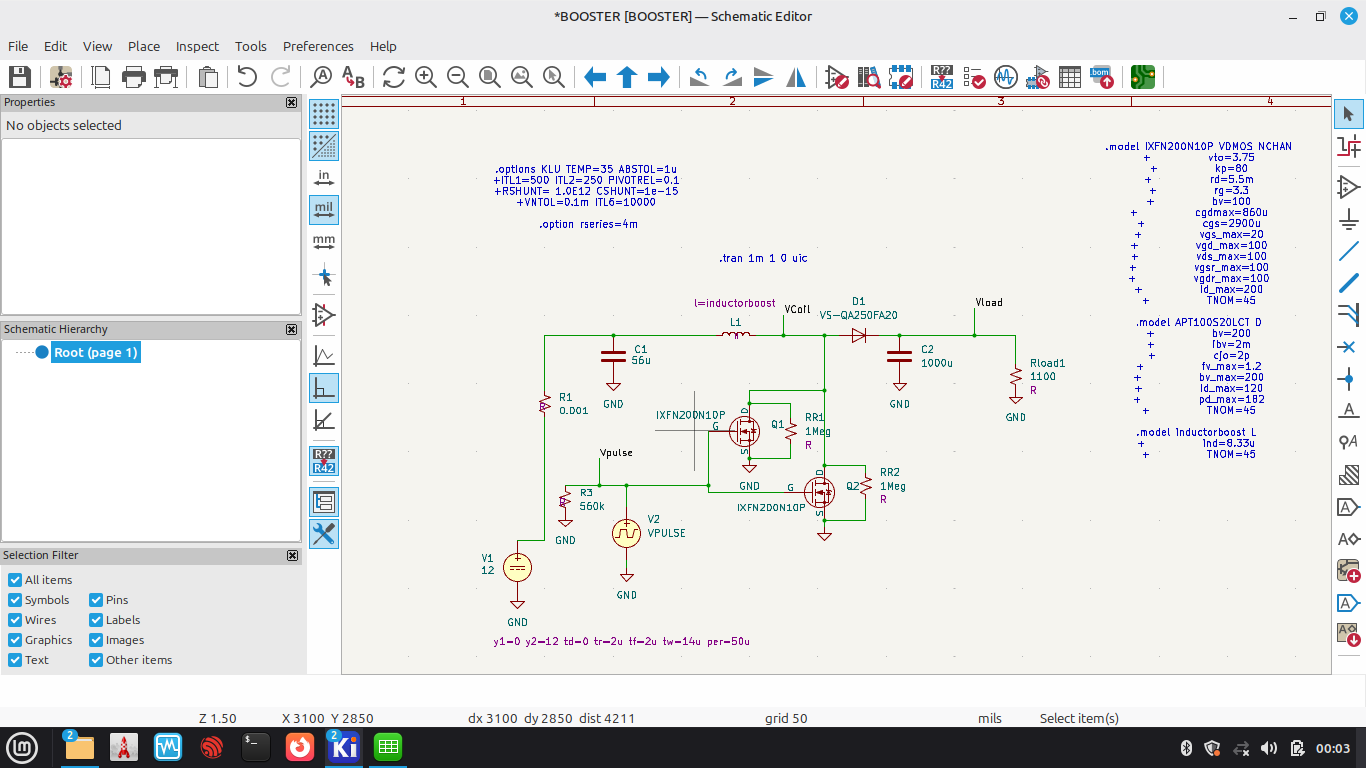Open the Preferences menu
1366x768 pixels.
pyautogui.click(x=318, y=46)
